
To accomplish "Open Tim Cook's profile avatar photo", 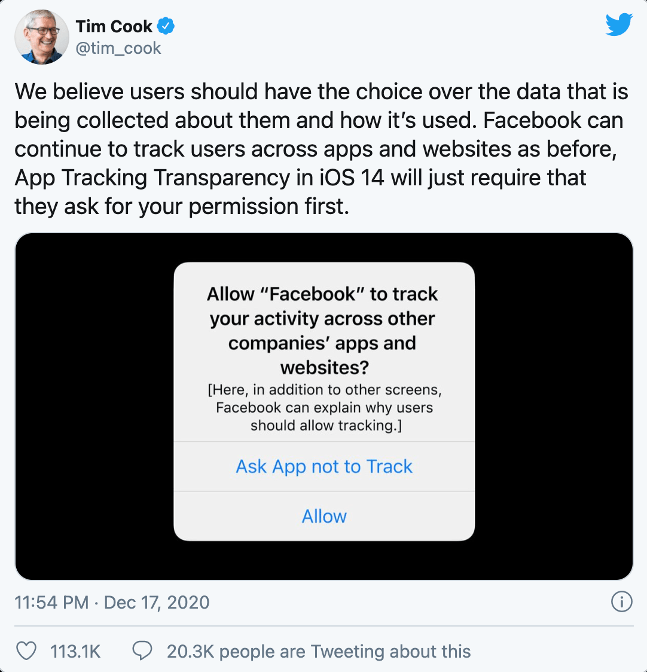I will click(x=41, y=37).
